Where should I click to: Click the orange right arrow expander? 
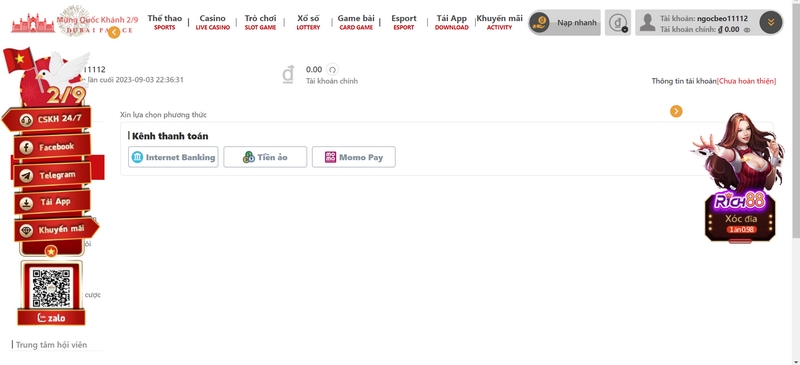click(x=676, y=111)
